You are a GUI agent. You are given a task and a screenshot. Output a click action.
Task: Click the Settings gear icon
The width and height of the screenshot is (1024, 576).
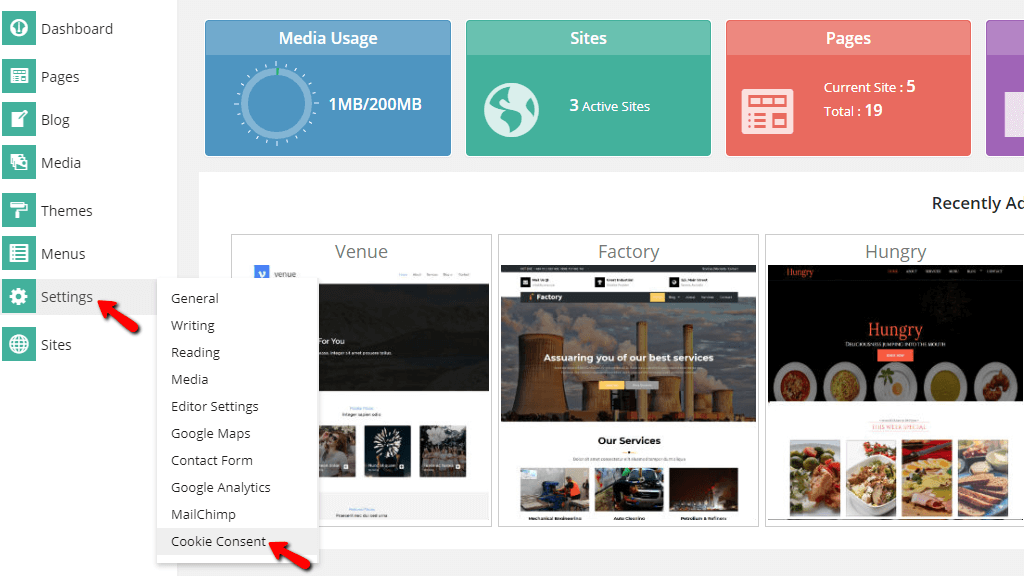19,296
